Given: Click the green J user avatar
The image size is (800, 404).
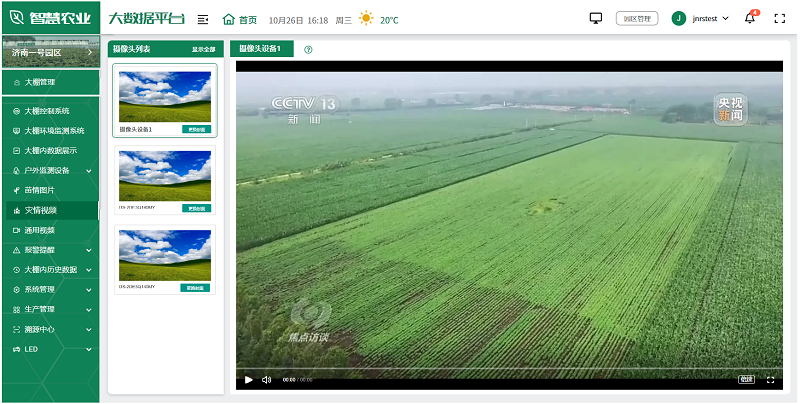Looking at the screenshot, I should (x=679, y=18).
